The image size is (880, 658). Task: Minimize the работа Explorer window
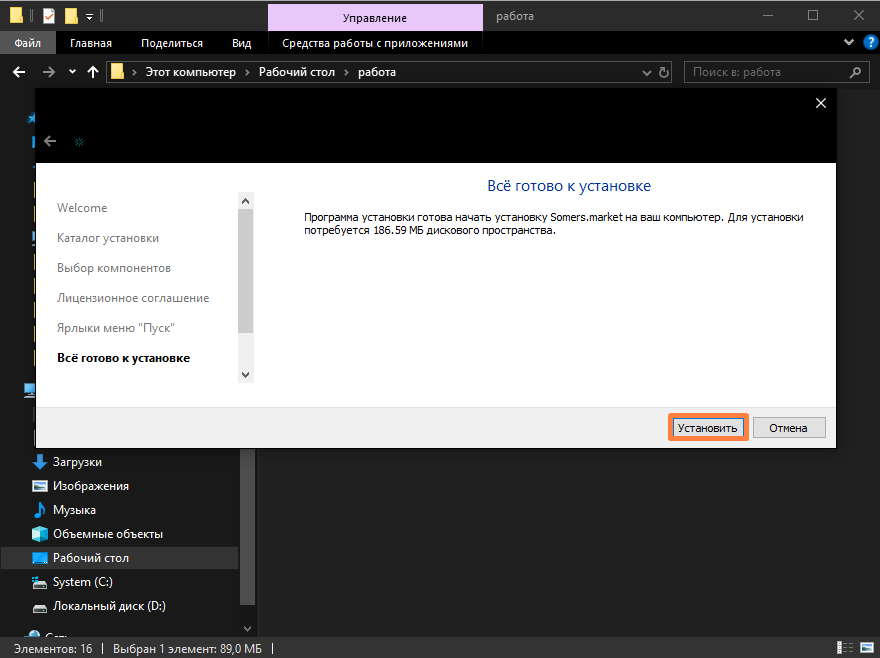(x=768, y=16)
